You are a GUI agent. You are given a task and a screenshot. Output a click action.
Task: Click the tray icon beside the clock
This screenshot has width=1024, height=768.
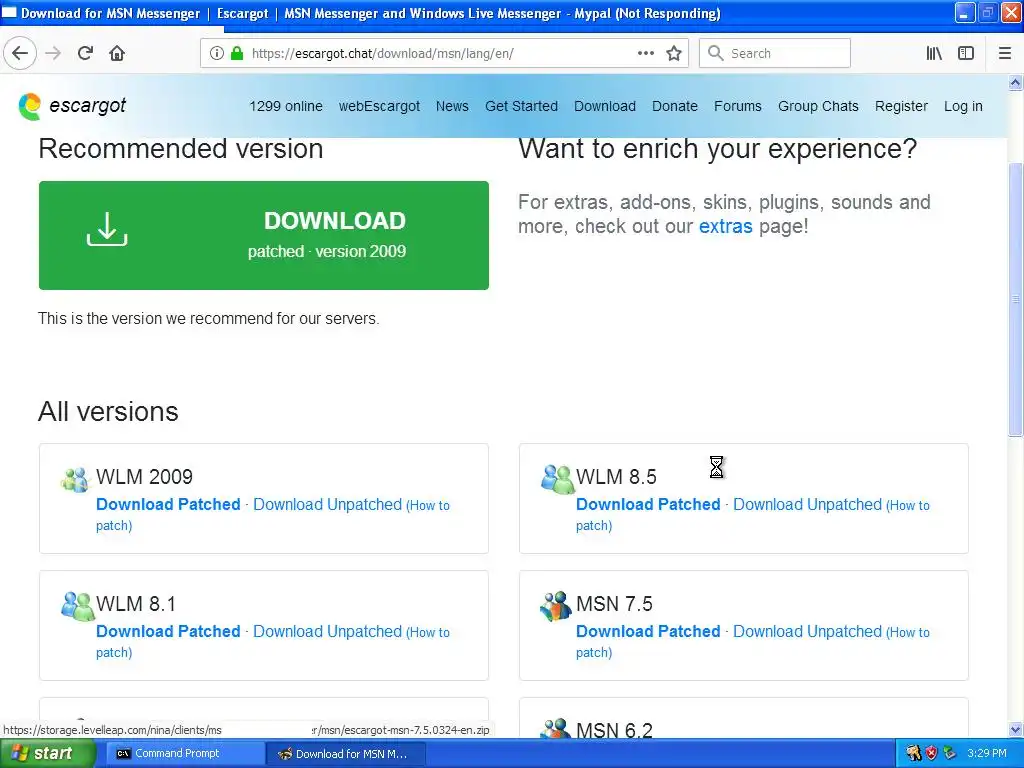[950, 753]
